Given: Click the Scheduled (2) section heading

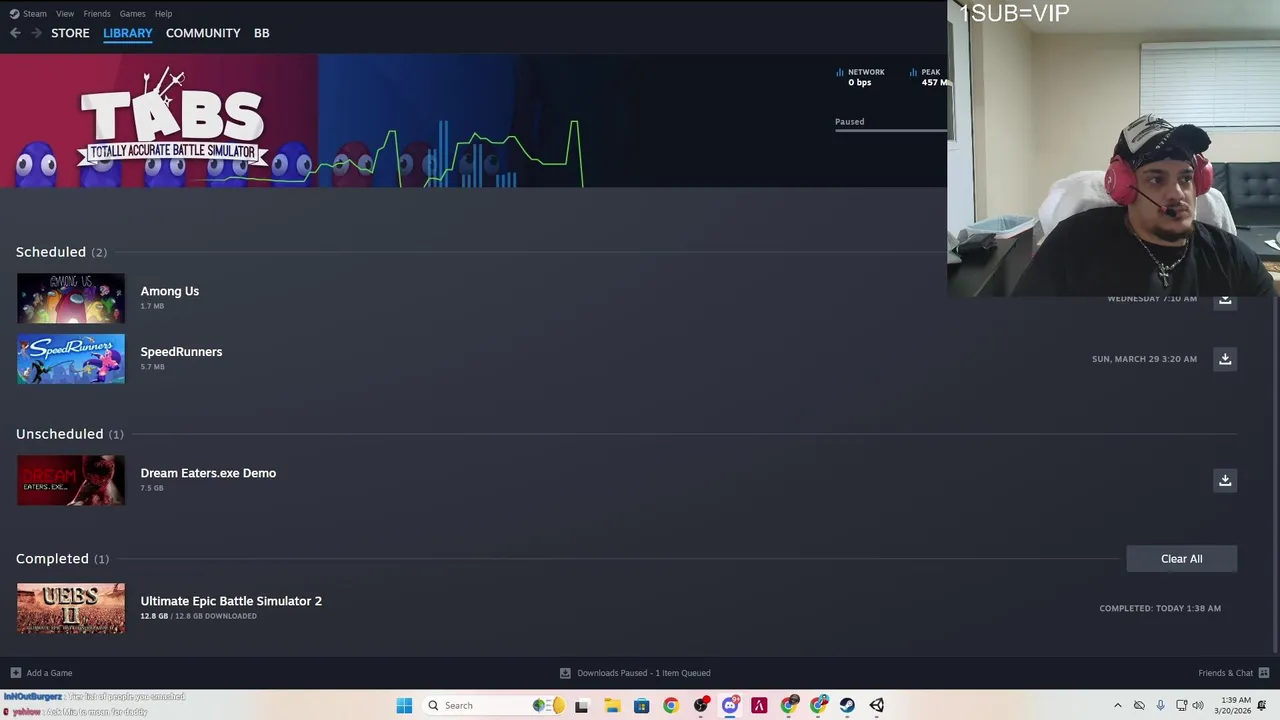Looking at the screenshot, I should pos(61,252).
